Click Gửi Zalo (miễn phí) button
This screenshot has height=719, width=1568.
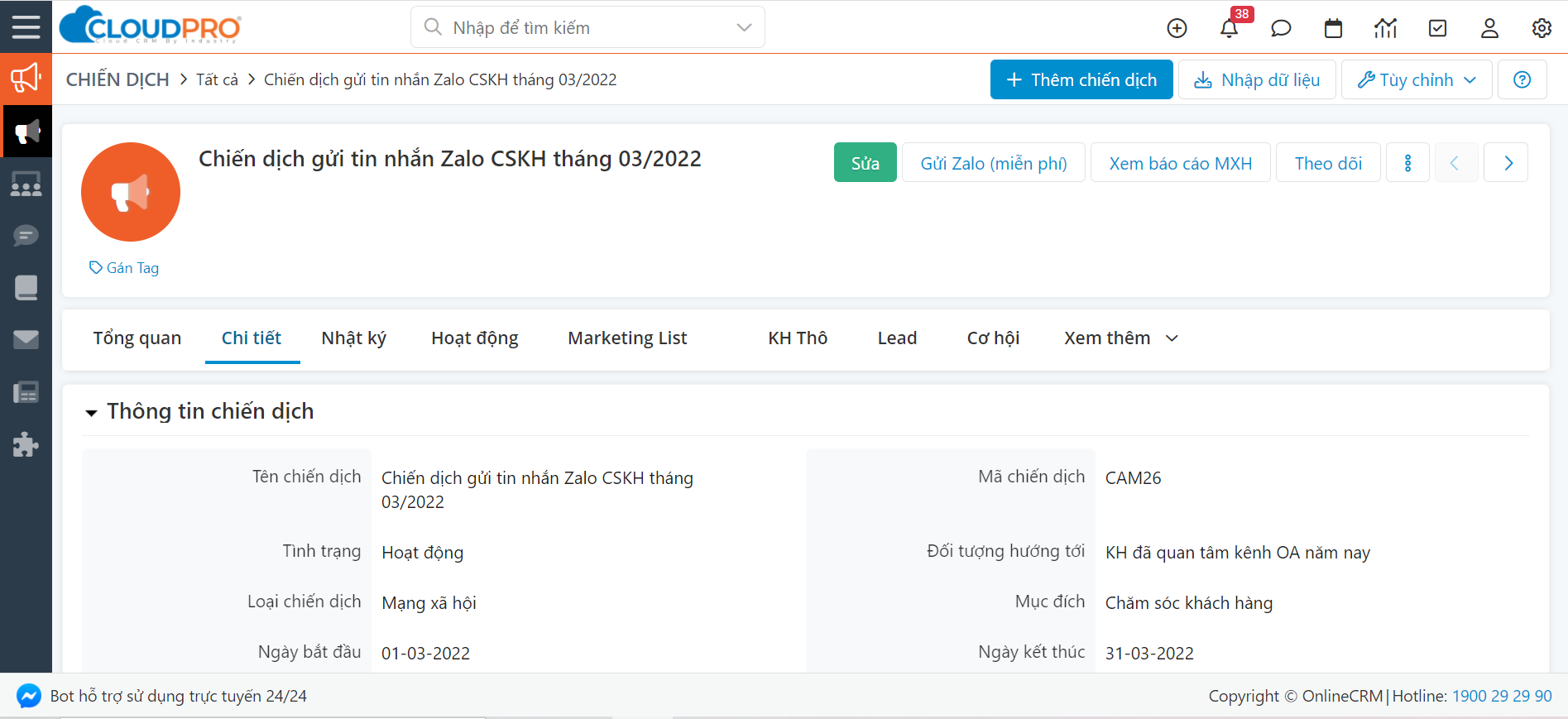pyautogui.click(x=994, y=162)
